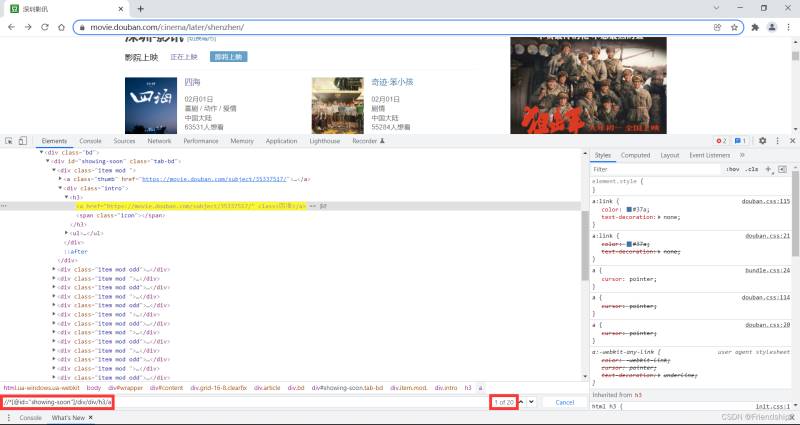The height and width of the screenshot is (425, 800).
Task: Close the DevTools panel
Action: [792, 141]
